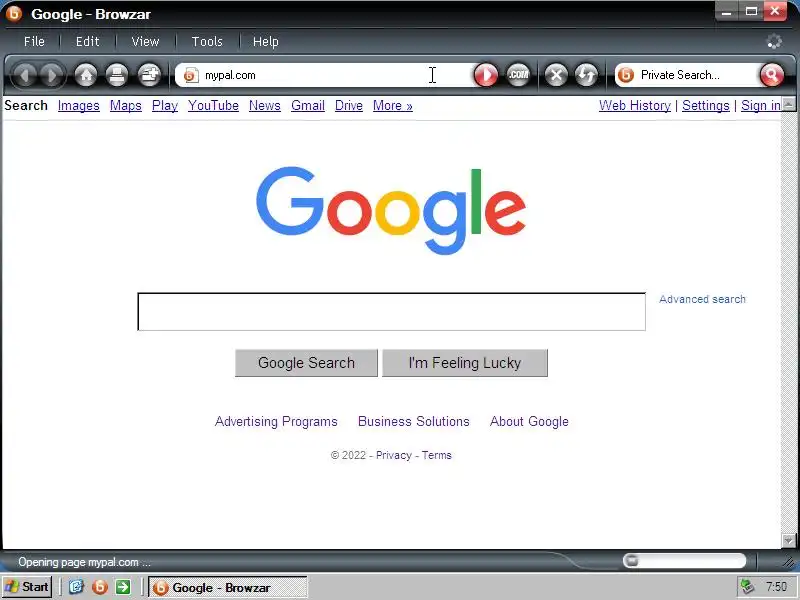Expand the More » link
Screen dimensions: 800x600
[393, 106]
